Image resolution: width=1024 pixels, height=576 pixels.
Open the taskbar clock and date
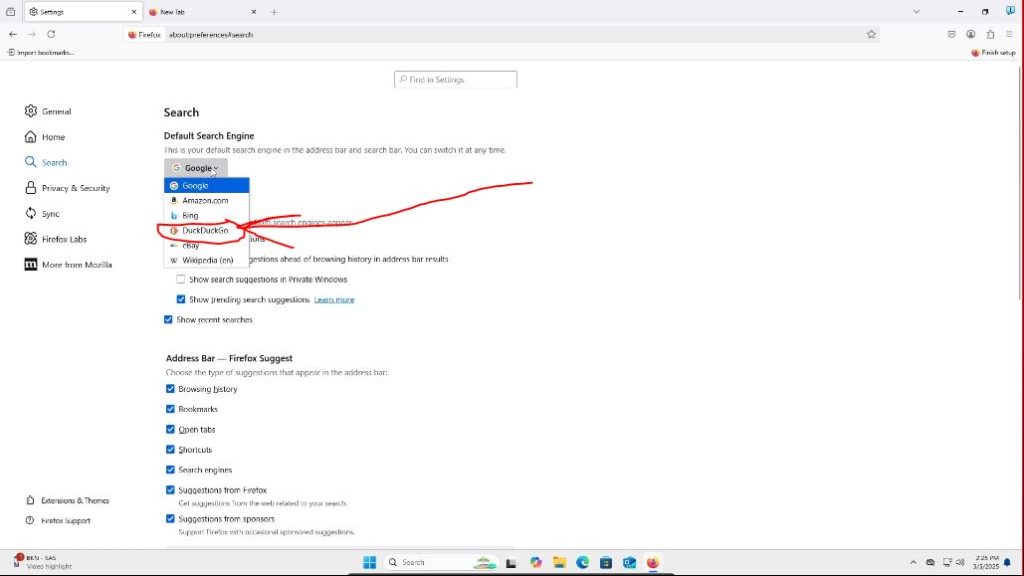click(985, 562)
